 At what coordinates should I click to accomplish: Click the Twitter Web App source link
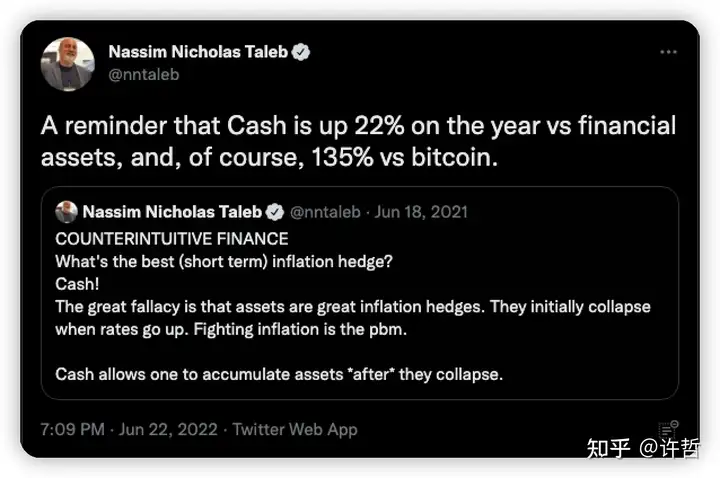(x=295, y=429)
